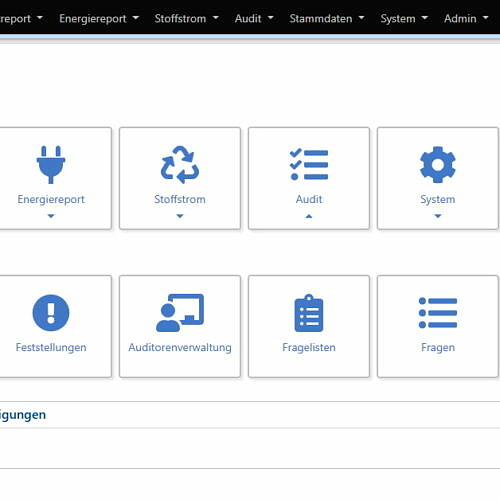Viewport: 500px width, 500px height.
Task: Click the Fragen bullet list icon
Action: (438, 313)
